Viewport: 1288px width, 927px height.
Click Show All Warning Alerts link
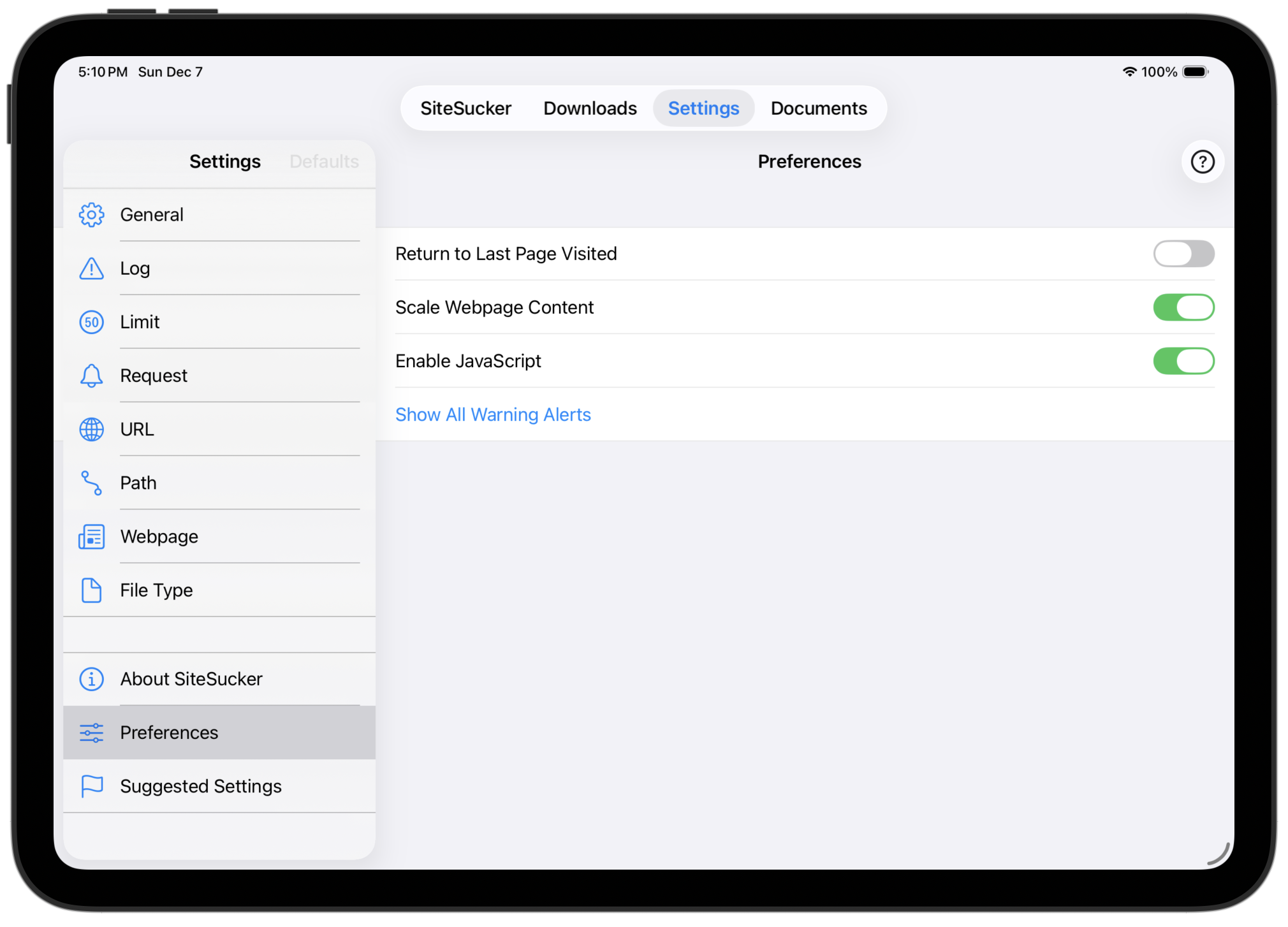pos(493,414)
